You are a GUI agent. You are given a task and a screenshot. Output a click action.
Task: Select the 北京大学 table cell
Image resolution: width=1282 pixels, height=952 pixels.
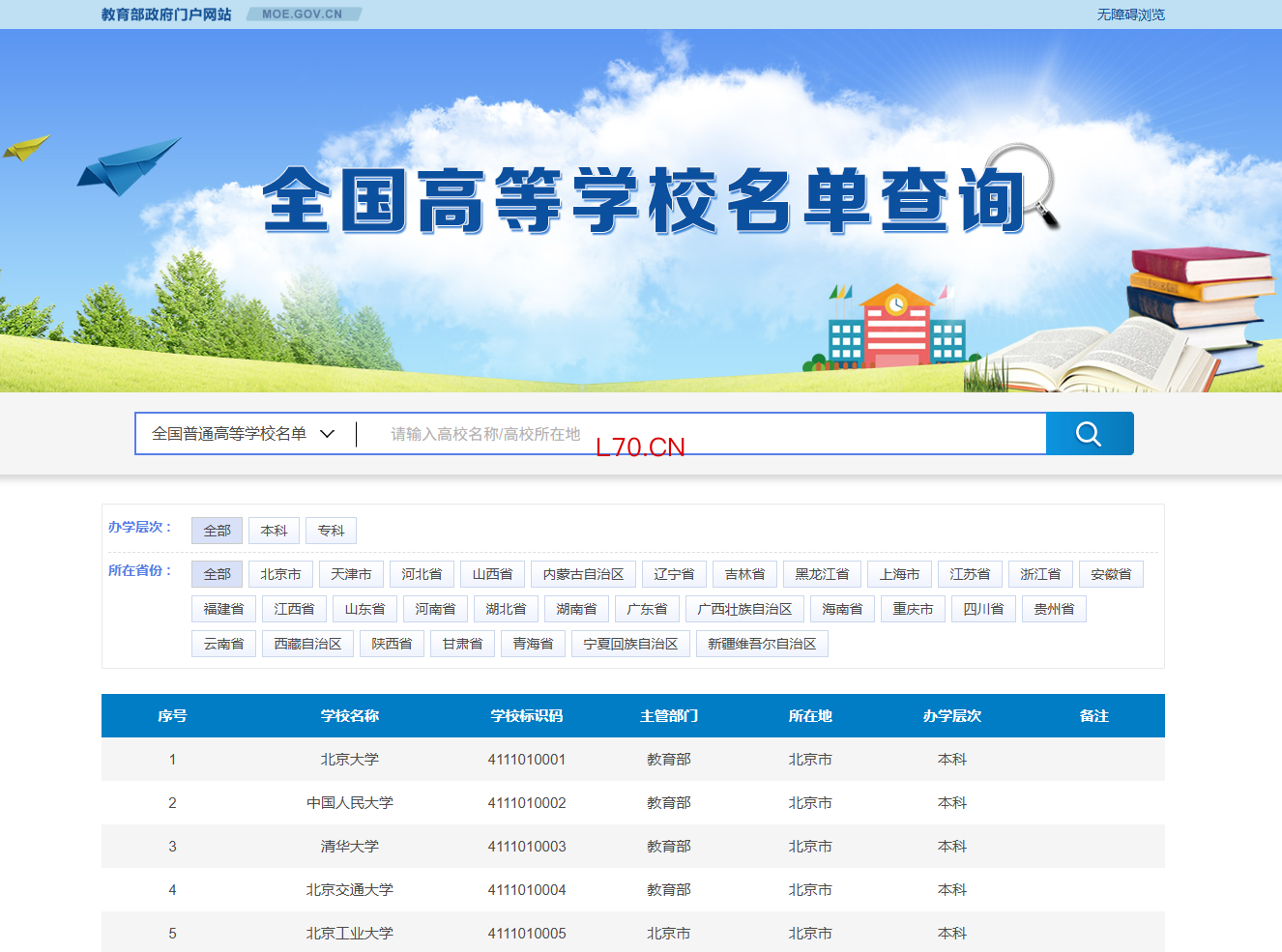point(350,760)
